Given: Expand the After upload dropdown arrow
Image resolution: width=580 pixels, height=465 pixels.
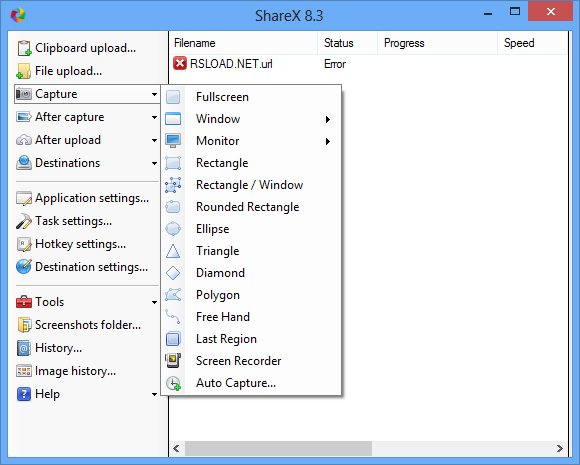Looking at the screenshot, I should (x=154, y=140).
